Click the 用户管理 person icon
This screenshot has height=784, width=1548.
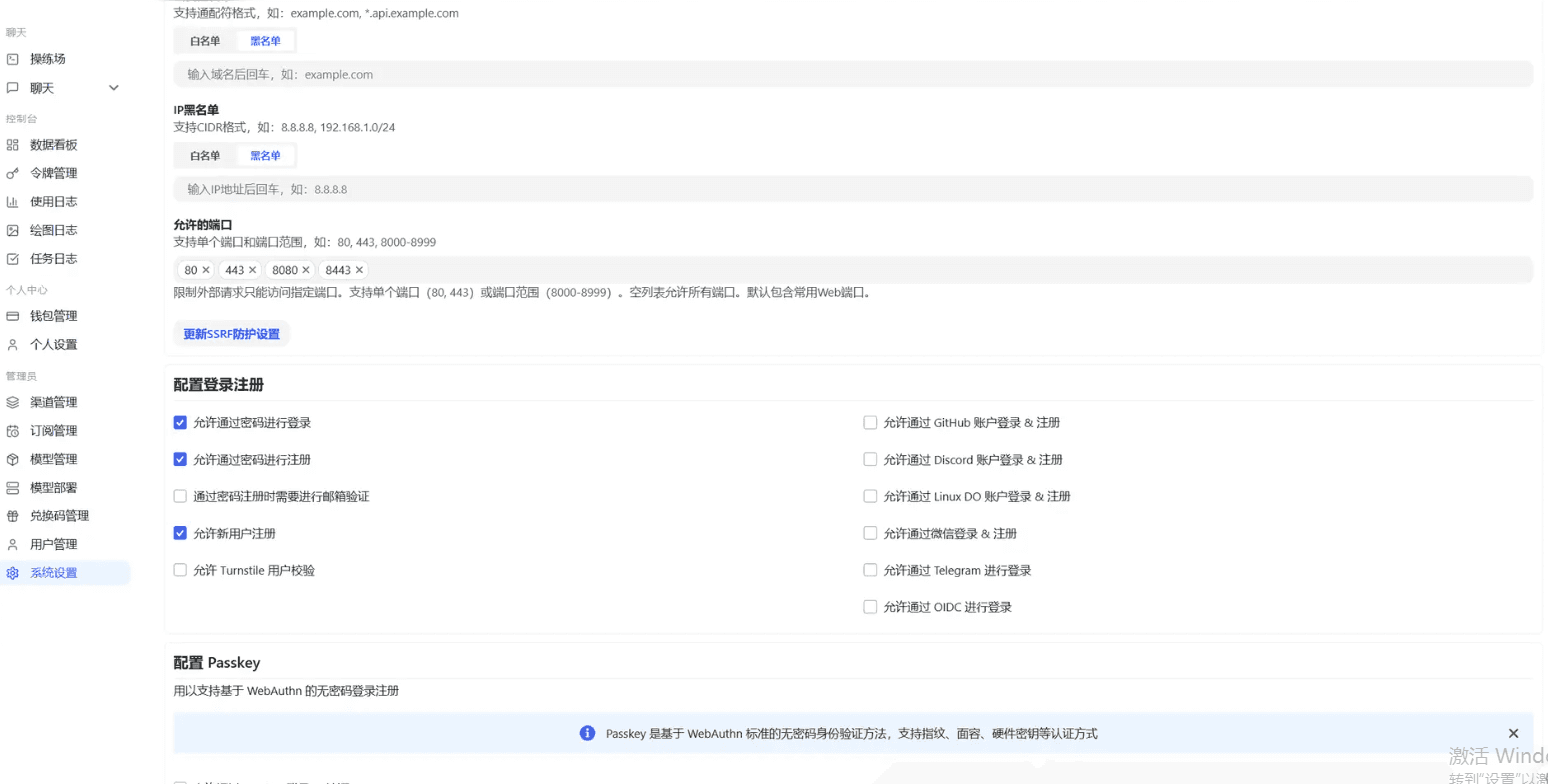(13, 545)
